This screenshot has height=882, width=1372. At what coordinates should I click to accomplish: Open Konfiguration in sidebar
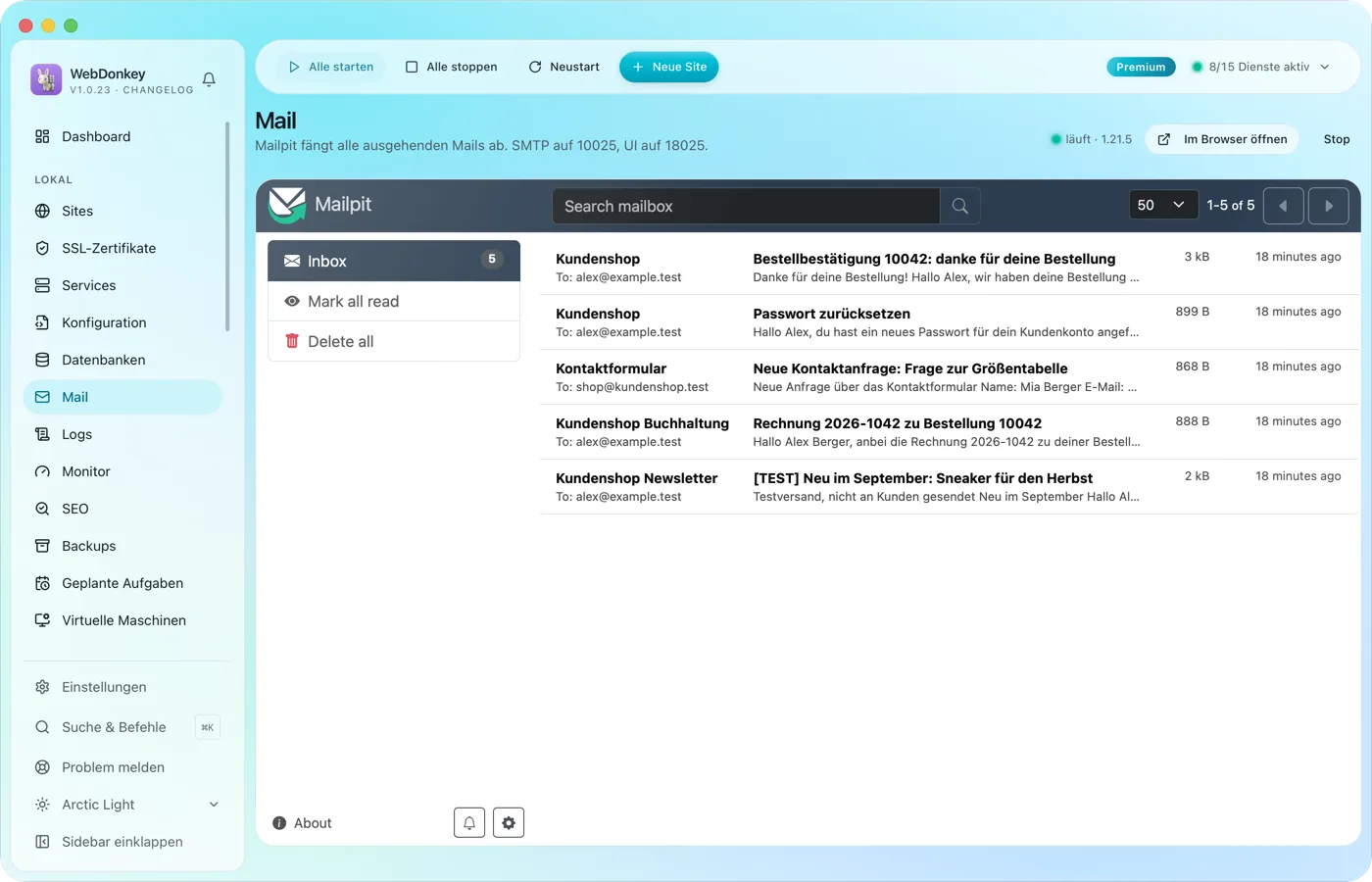pos(122,322)
